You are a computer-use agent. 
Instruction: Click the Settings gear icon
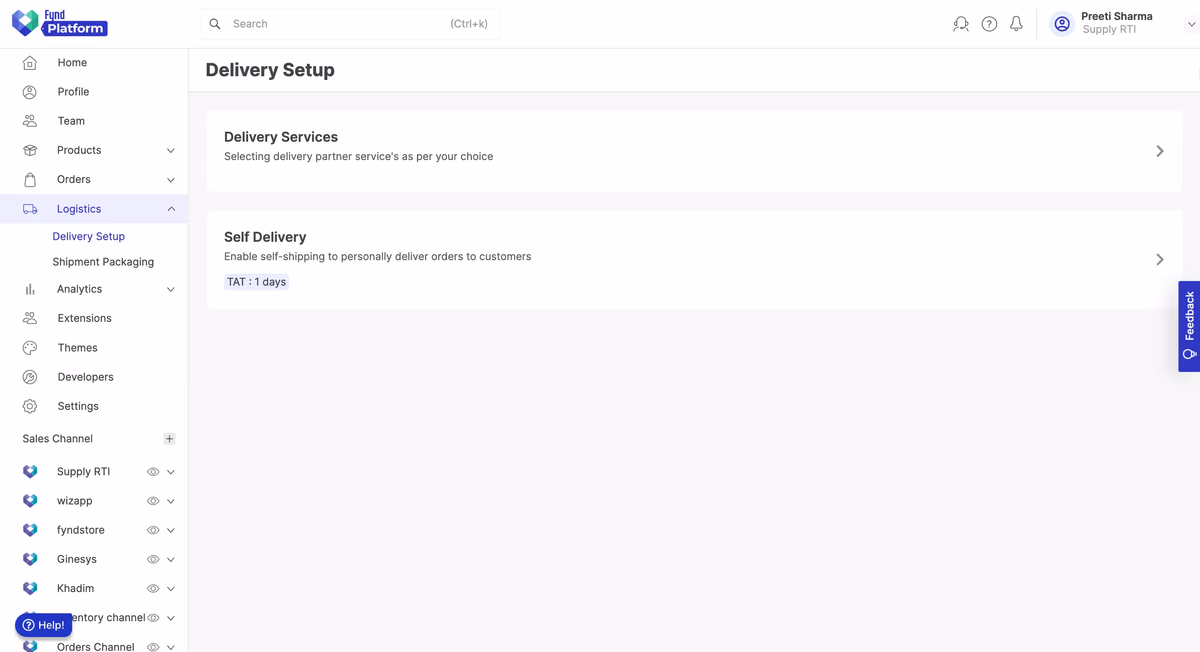[x=30, y=407]
